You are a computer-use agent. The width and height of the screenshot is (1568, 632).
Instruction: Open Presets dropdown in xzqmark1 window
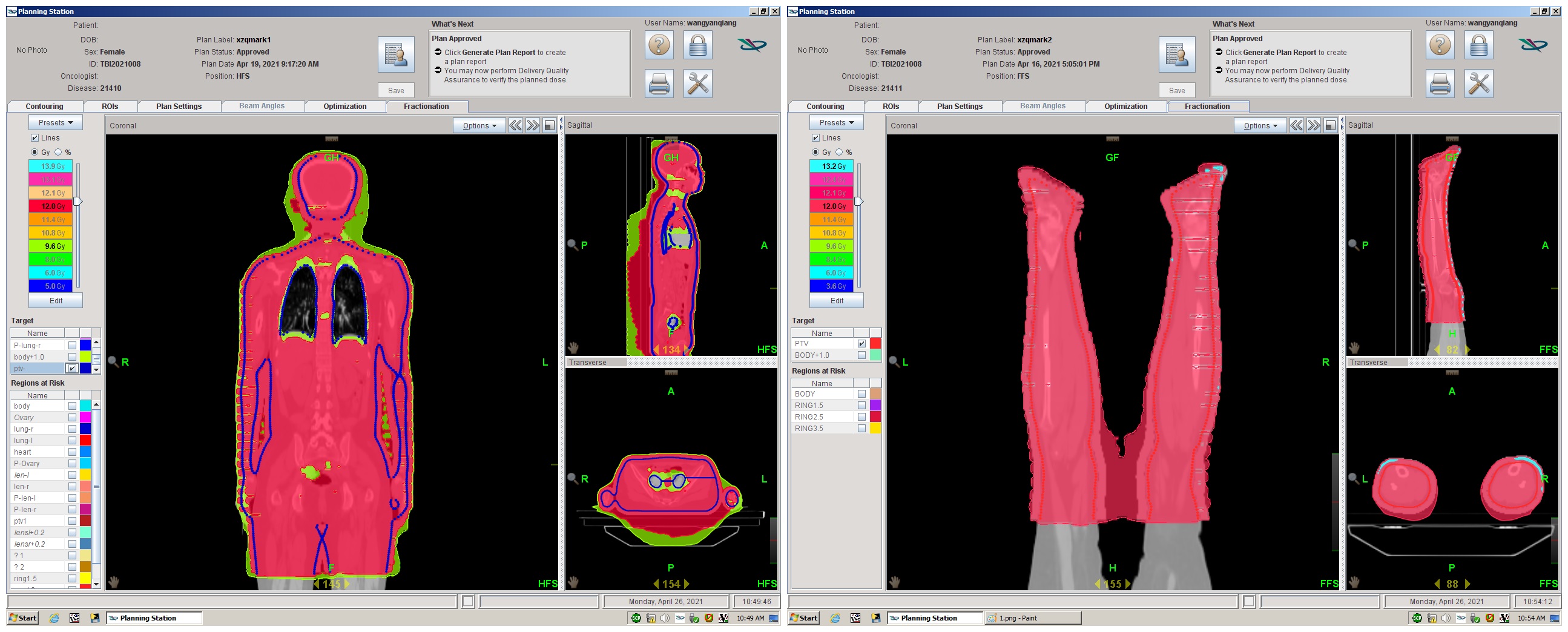(x=55, y=122)
